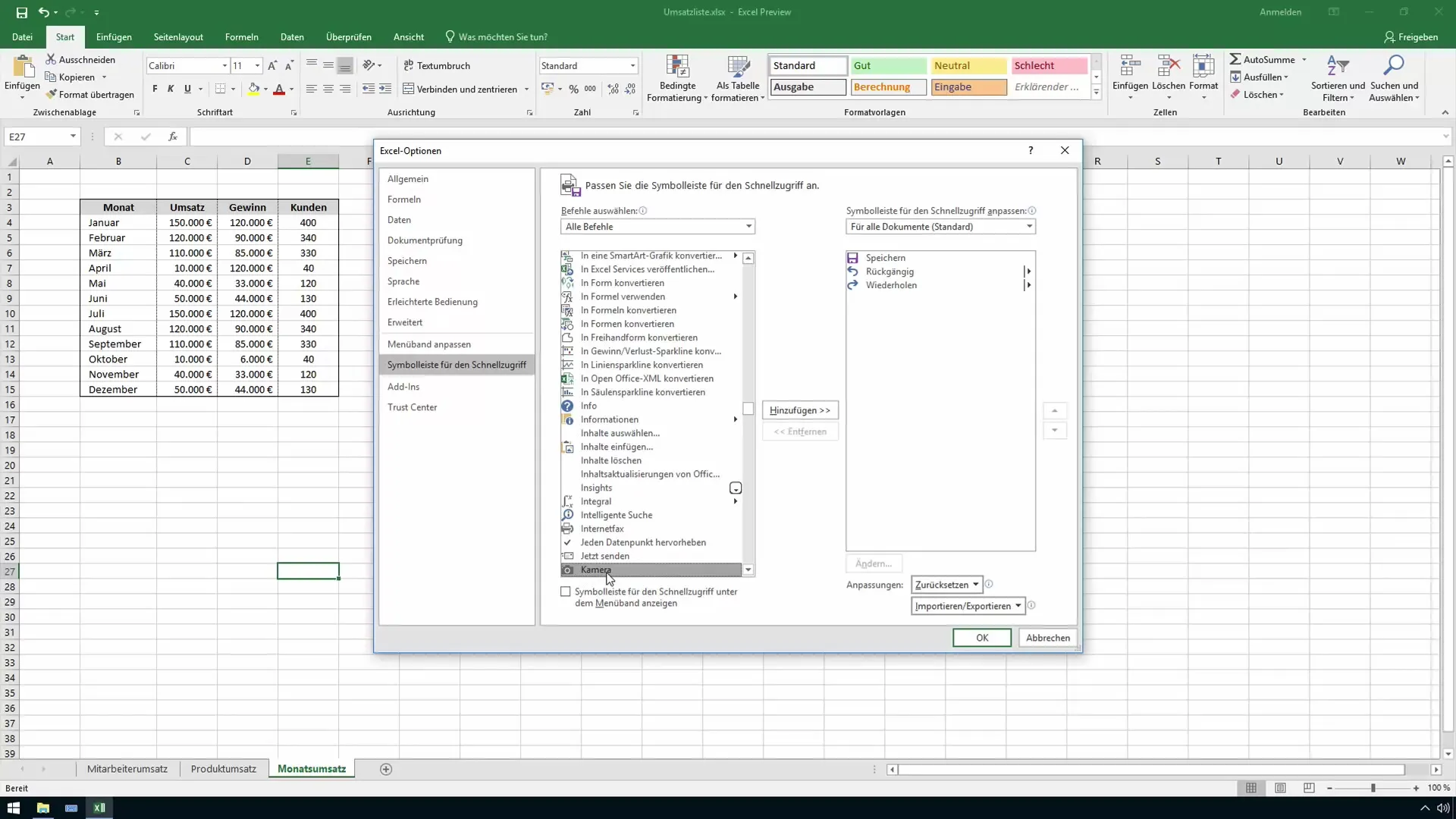Click Textumbruch wrap text button

click(x=437, y=66)
